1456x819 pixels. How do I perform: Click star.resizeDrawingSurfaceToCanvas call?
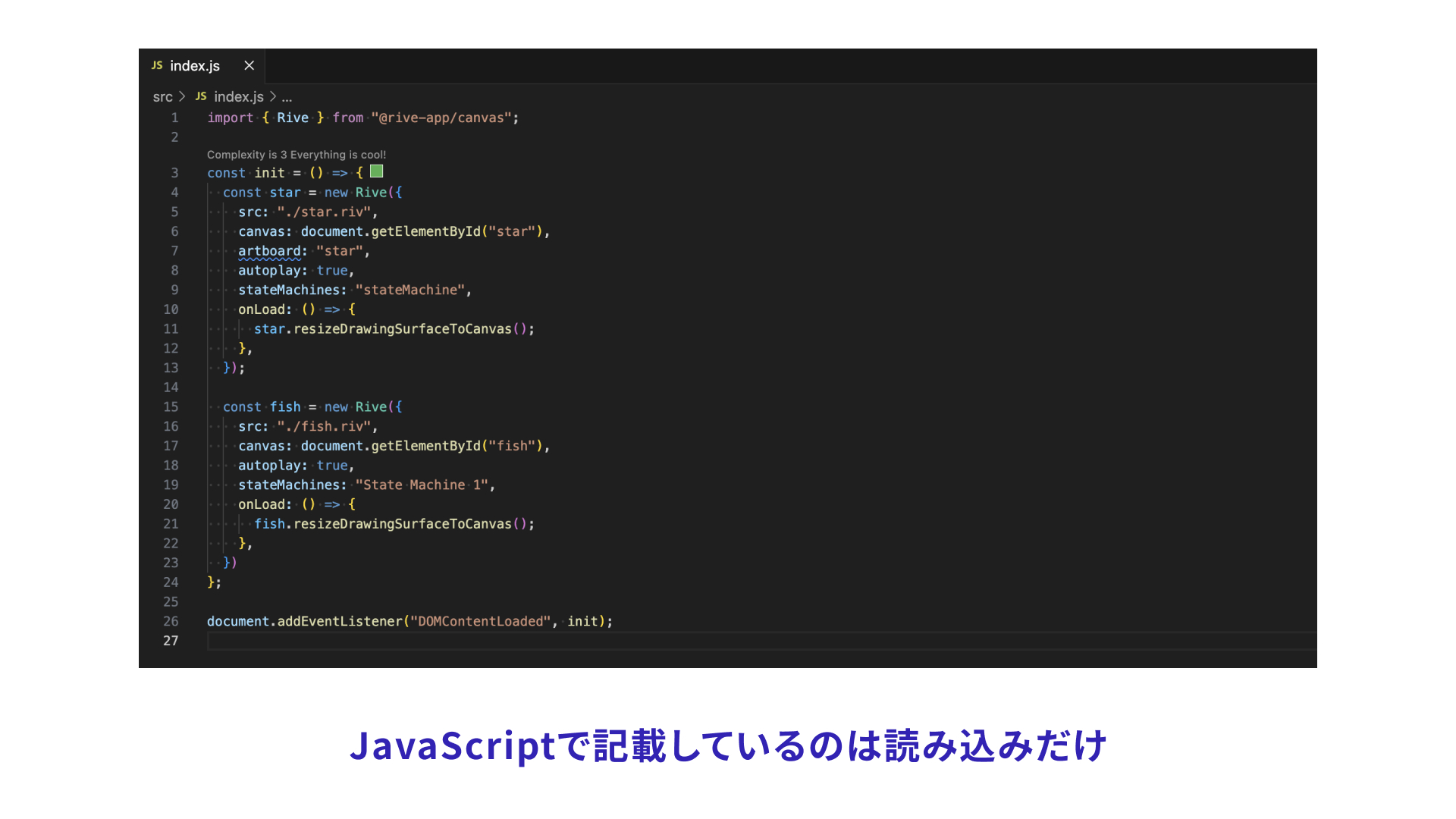click(x=391, y=329)
